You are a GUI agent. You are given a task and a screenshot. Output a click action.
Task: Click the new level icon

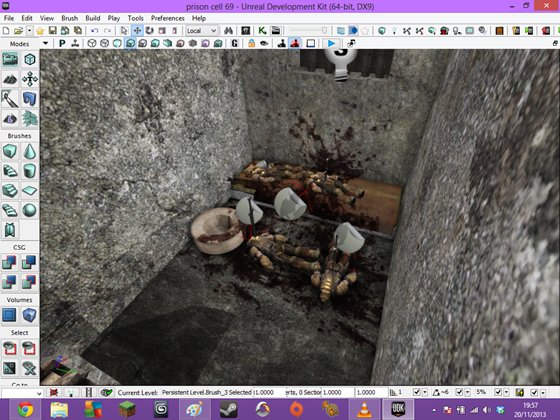[6, 31]
